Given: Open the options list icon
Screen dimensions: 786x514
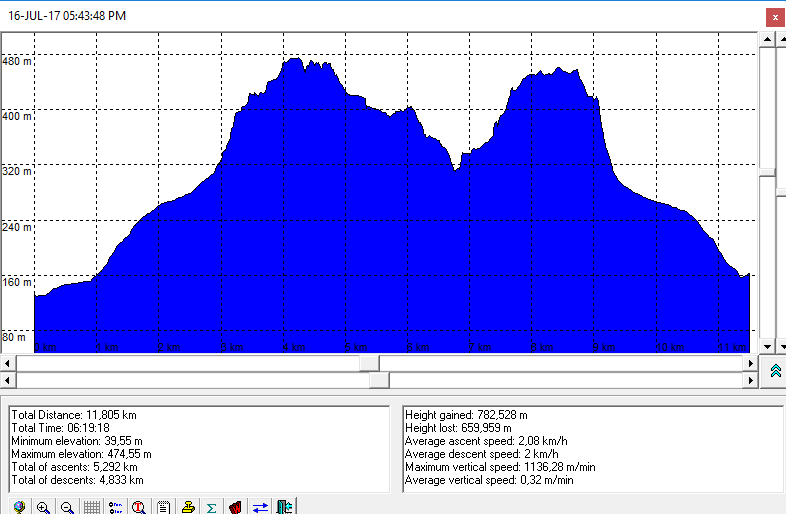Looking at the screenshot, I should [115, 507].
